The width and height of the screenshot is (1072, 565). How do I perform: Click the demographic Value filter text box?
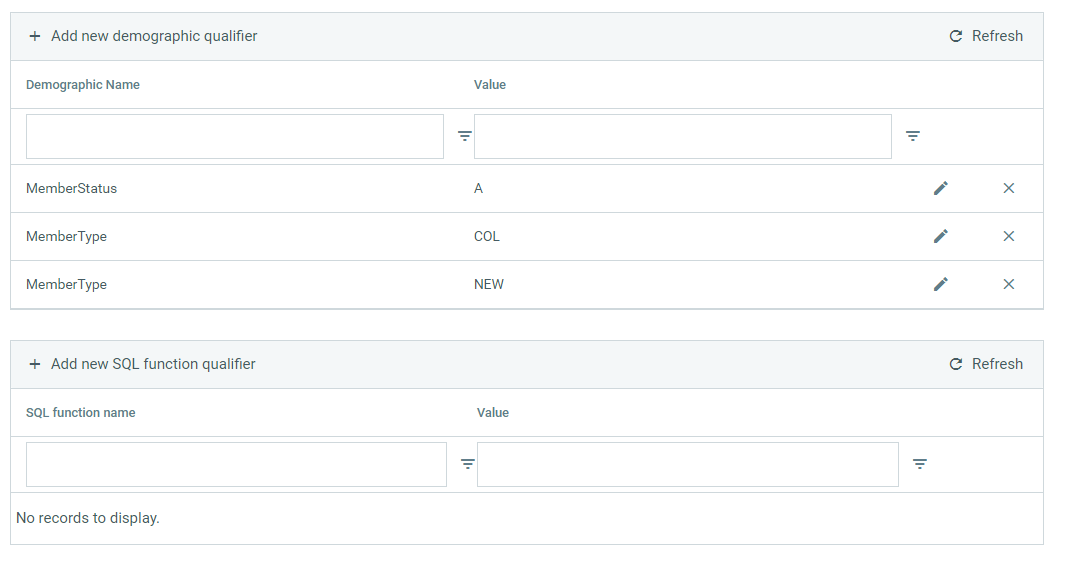point(682,136)
